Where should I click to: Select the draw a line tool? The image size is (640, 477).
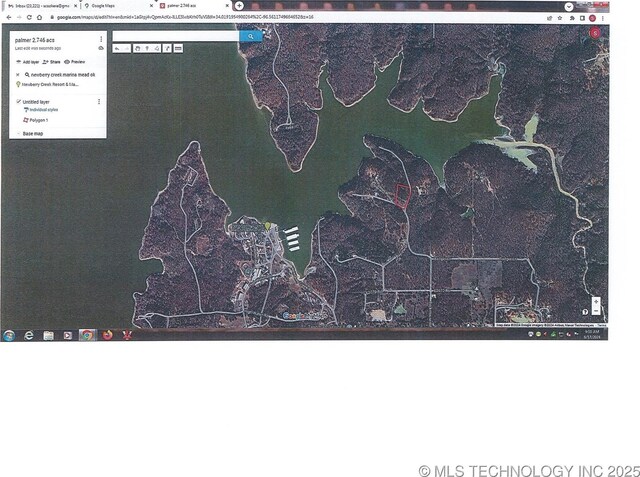[157, 49]
